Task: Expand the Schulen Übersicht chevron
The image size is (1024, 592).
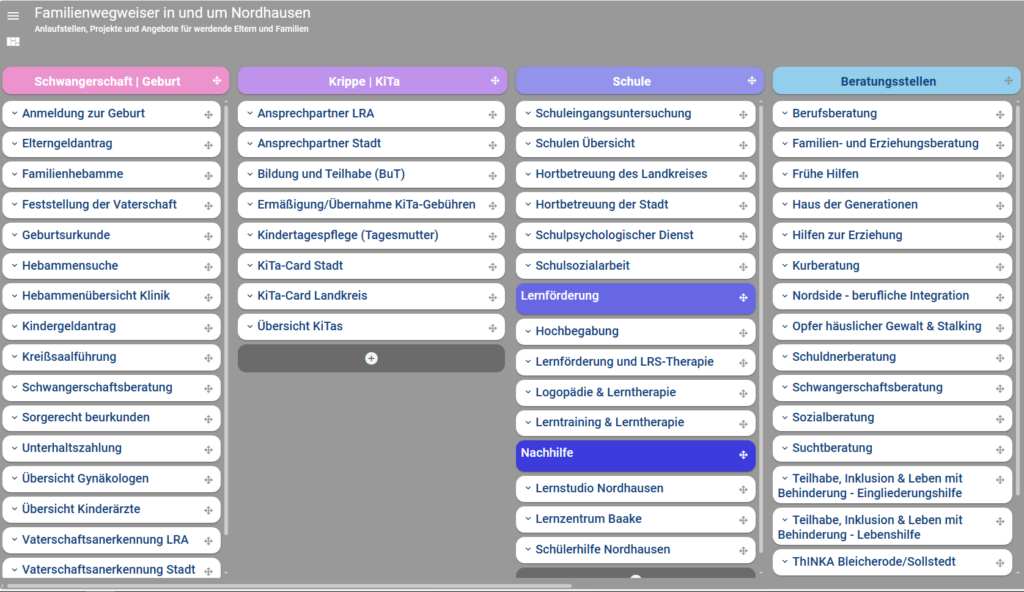Action: coord(528,144)
